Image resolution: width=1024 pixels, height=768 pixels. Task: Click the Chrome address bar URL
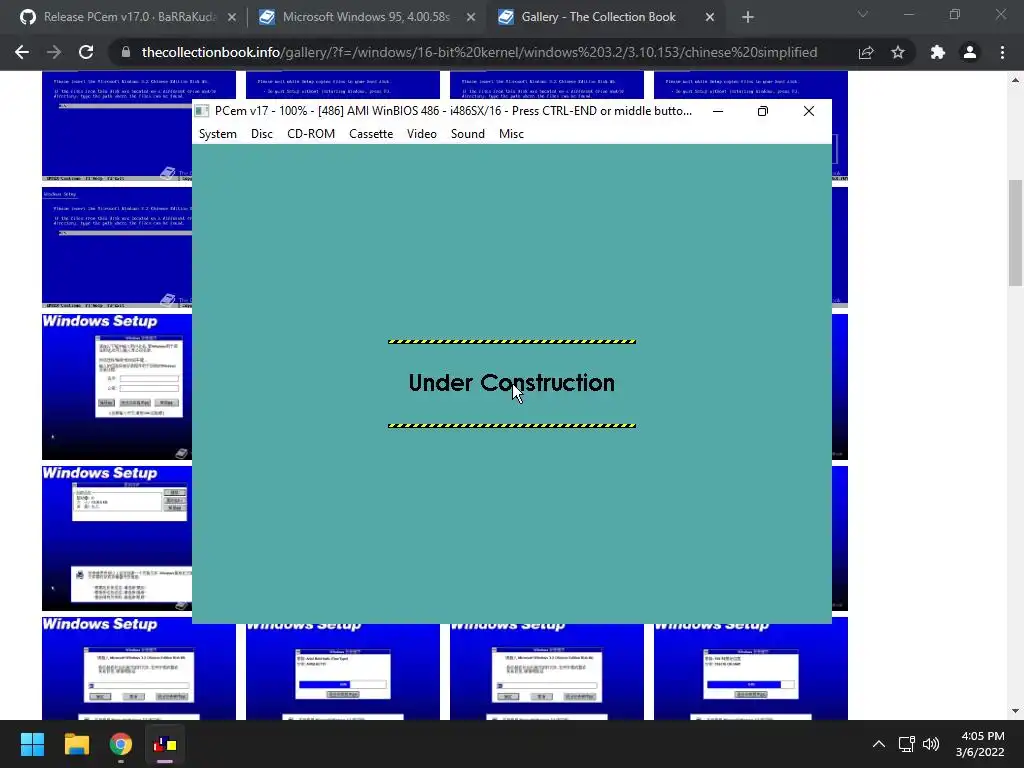pos(479,52)
